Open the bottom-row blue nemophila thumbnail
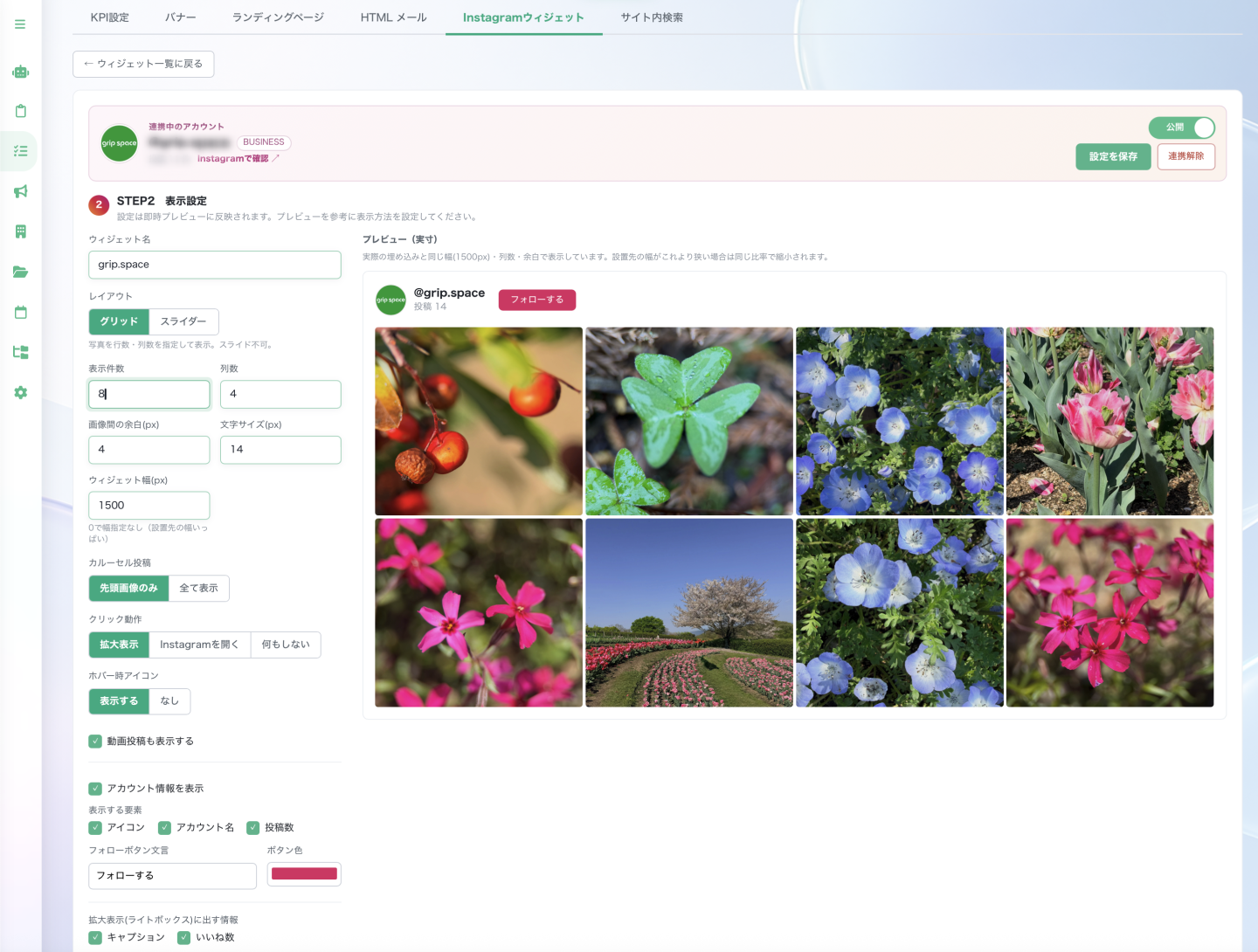1258x952 pixels. pos(900,613)
